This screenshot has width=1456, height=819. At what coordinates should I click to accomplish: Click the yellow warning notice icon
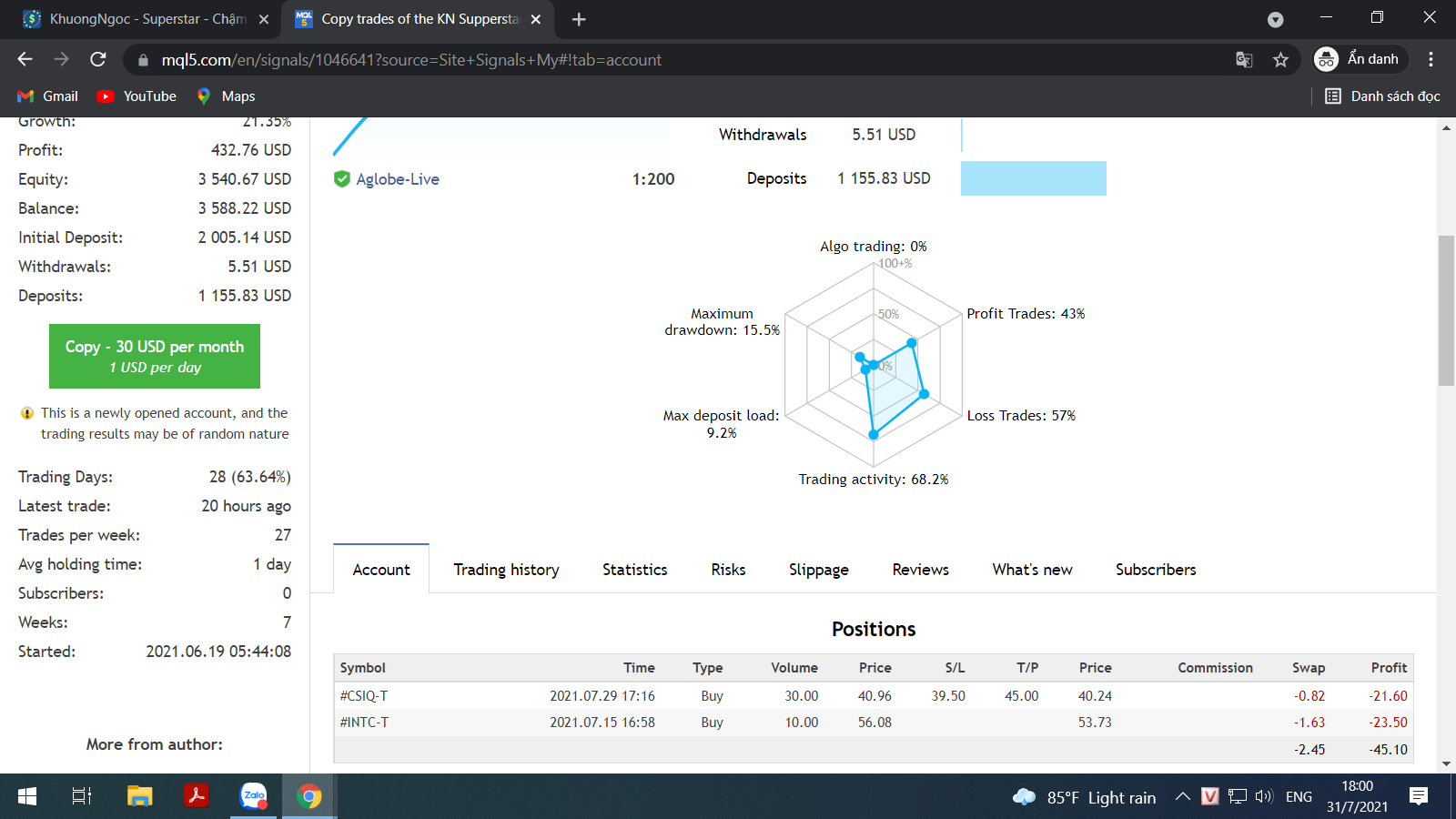point(27,413)
